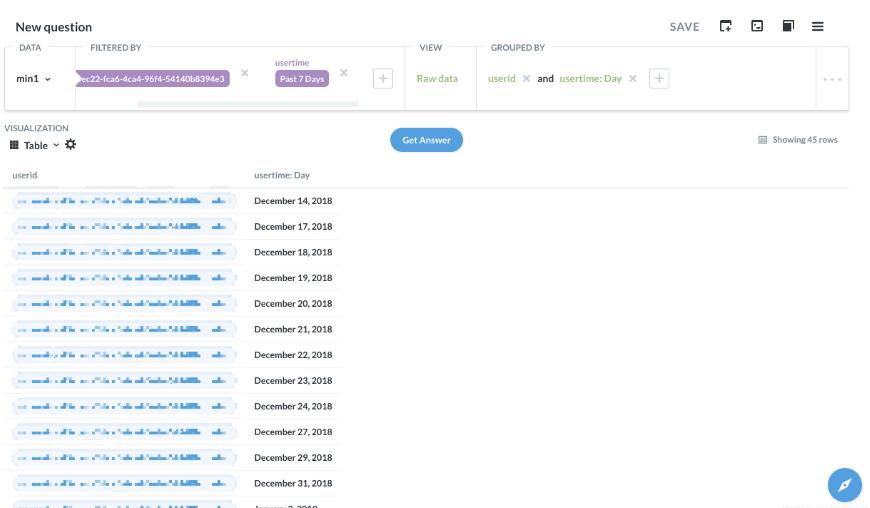
Task: Open the Table visualization type dropdown
Action: point(34,145)
